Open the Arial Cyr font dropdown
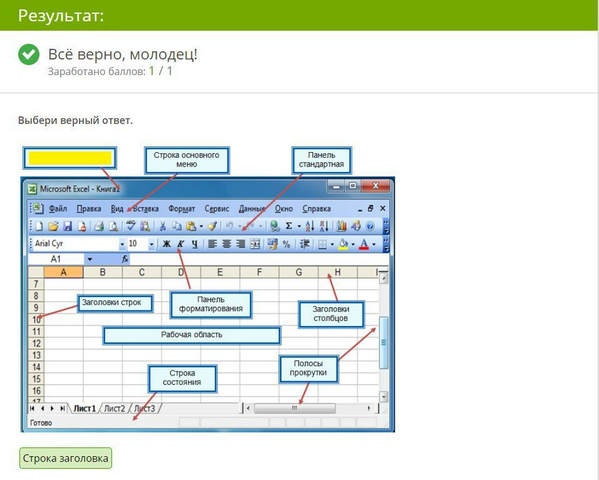Viewport: 599px width, 480px height. [x=122, y=244]
